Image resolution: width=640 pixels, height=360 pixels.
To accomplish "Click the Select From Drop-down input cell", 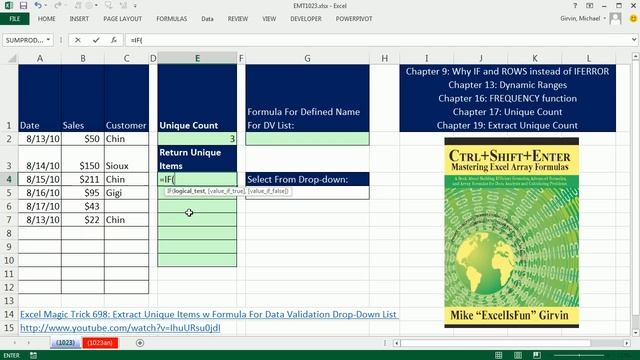I will click(x=307, y=193).
